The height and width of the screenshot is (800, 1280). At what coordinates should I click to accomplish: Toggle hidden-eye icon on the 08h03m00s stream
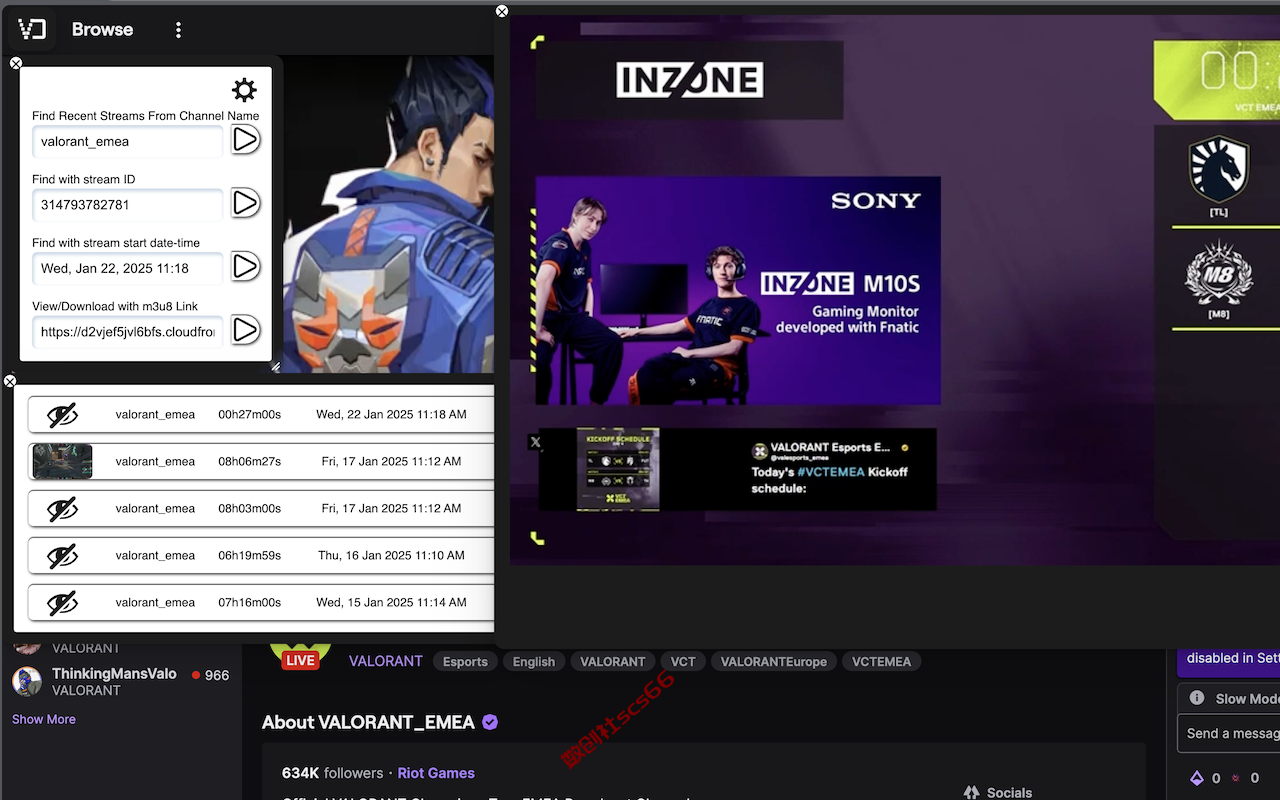62,508
